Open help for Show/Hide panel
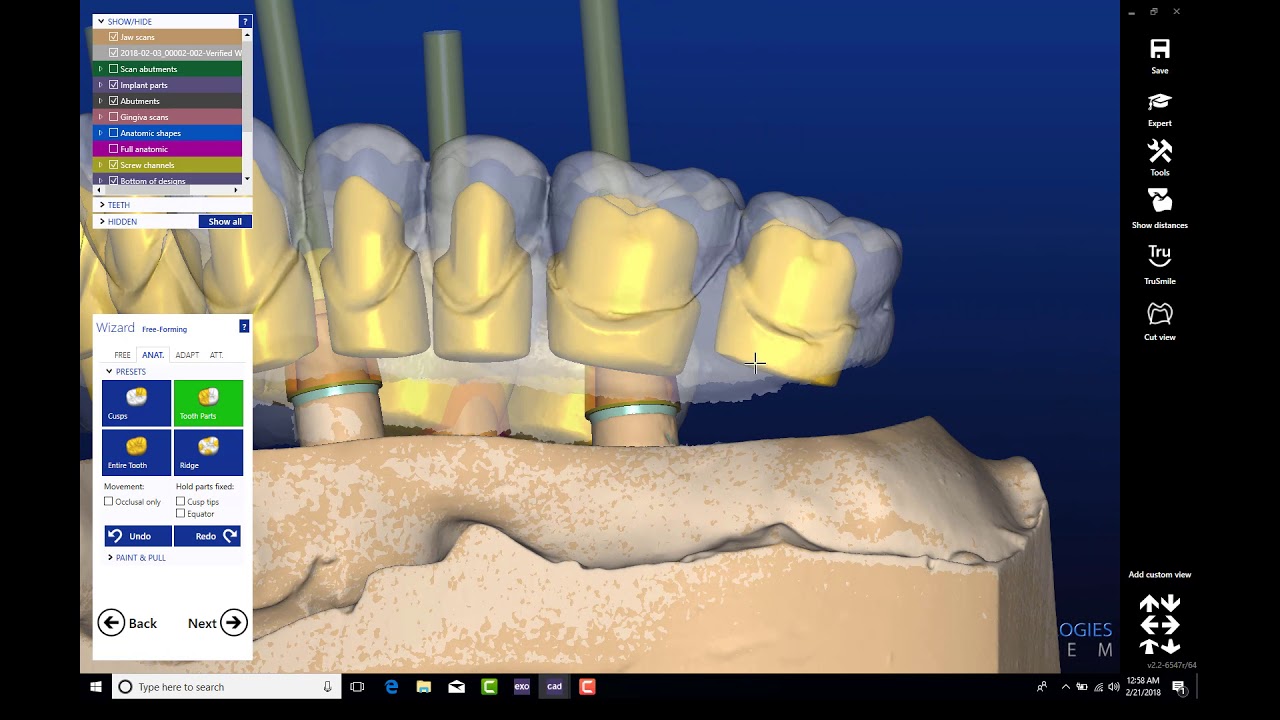 [x=245, y=21]
